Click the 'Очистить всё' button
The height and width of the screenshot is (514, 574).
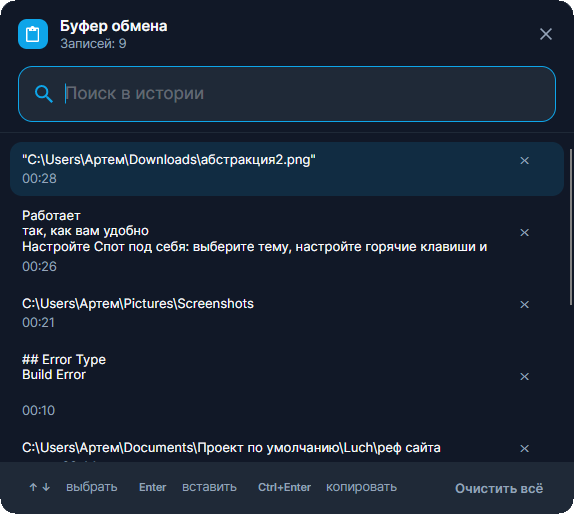click(499, 488)
